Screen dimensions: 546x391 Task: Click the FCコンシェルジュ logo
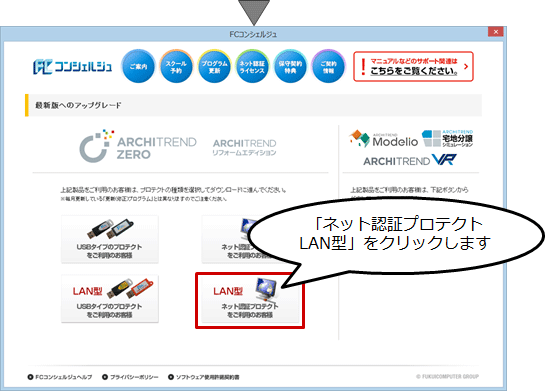click(72, 67)
